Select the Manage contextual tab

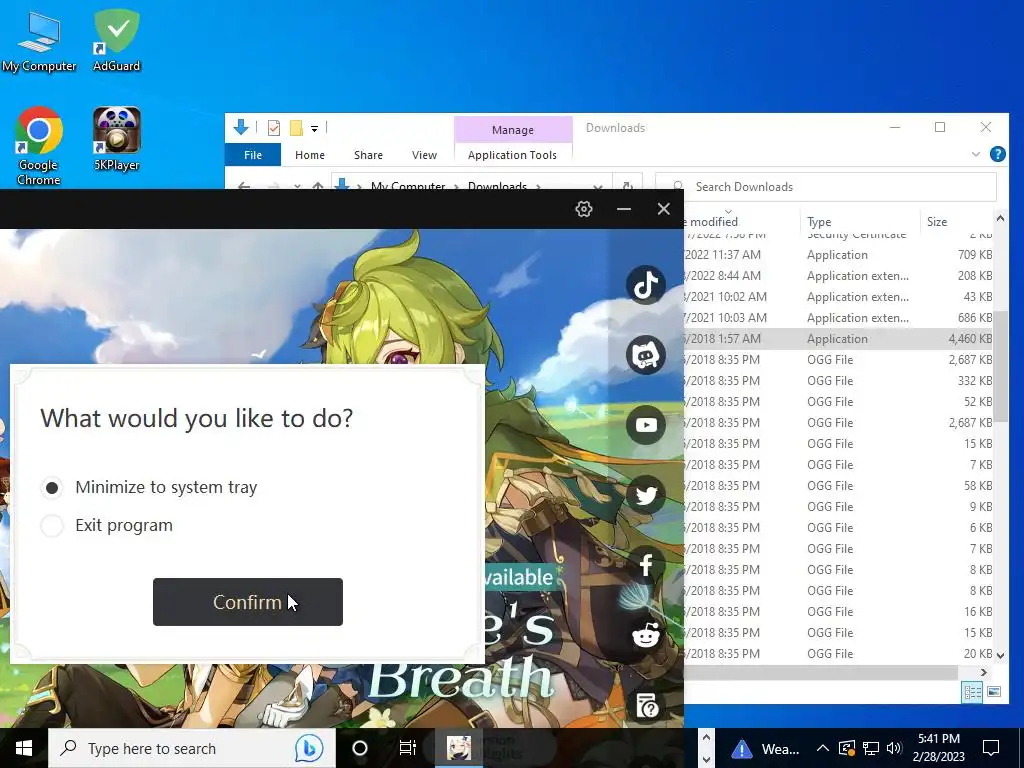(x=513, y=130)
